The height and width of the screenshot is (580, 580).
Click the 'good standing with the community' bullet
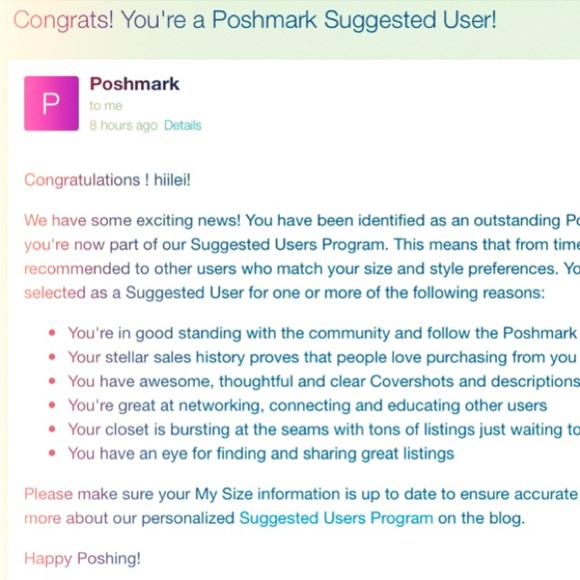pos(322,333)
